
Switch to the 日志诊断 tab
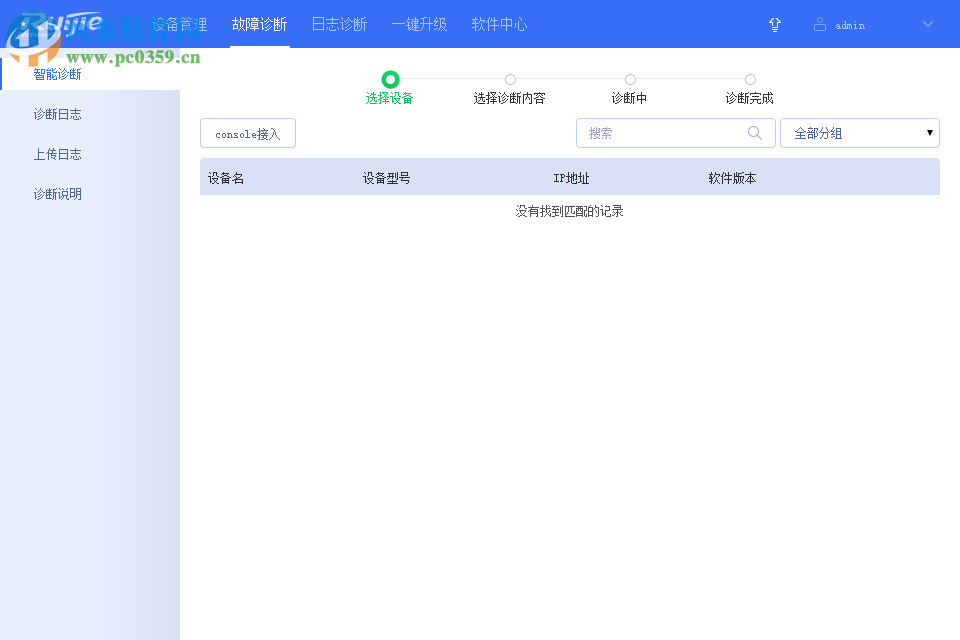(339, 24)
